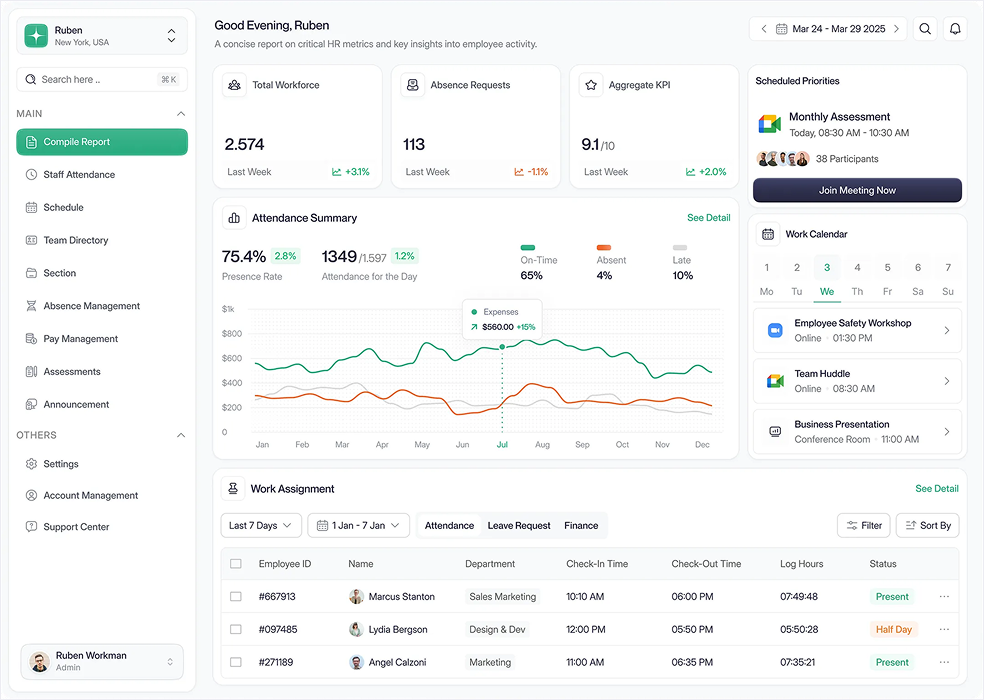The width and height of the screenshot is (984, 700).
Task: Check the box for employee #097485
Action: click(x=236, y=629)
